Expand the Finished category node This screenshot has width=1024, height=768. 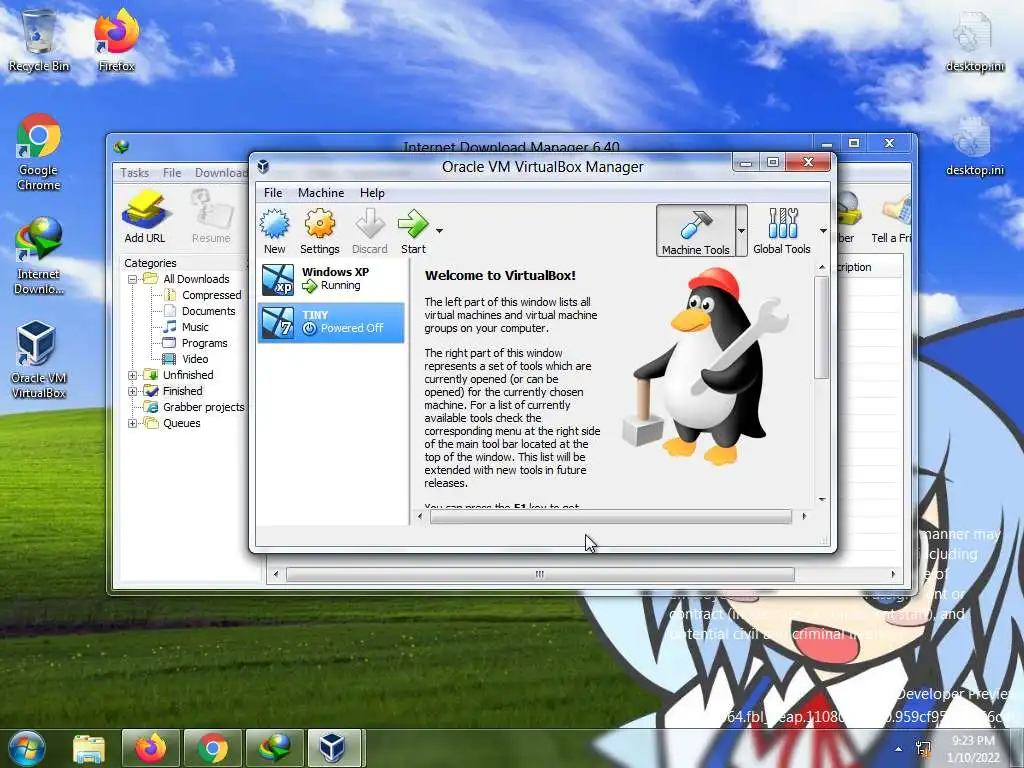(x=133, y=391)
